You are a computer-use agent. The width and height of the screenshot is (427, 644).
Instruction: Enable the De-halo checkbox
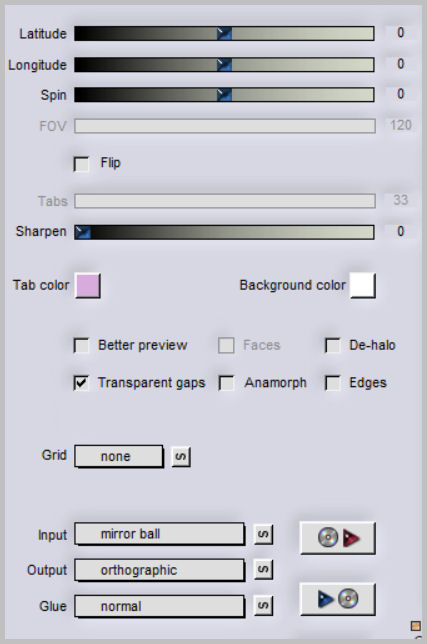[333, 345]
